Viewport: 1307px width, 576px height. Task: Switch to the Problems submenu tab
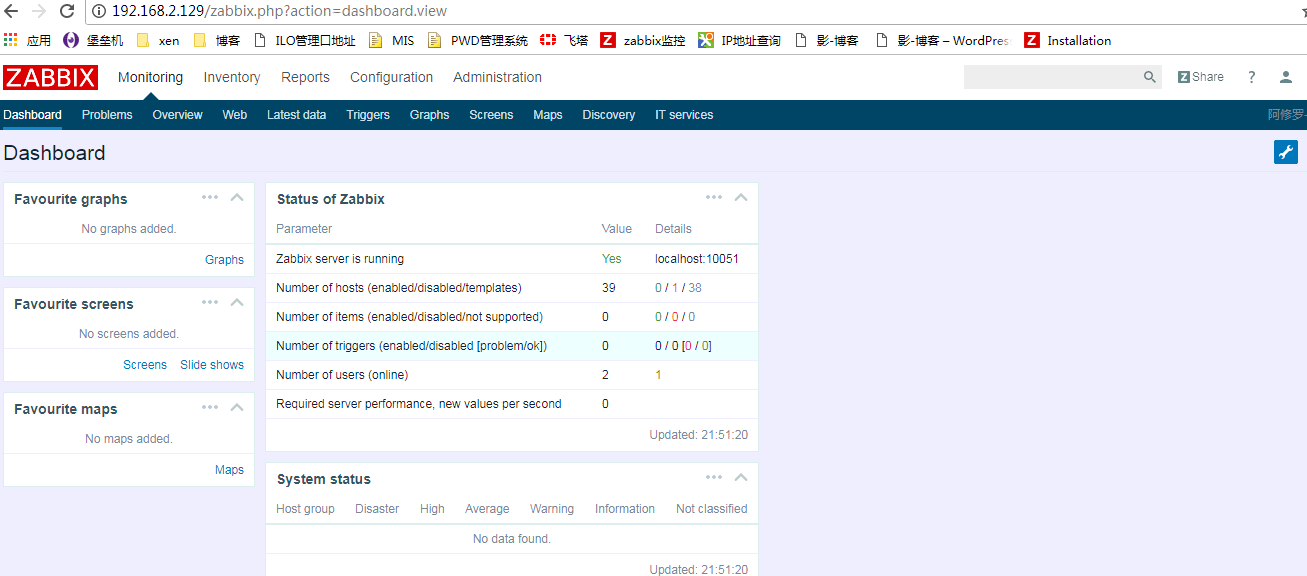pyautogui.click(x=107, y=115)
